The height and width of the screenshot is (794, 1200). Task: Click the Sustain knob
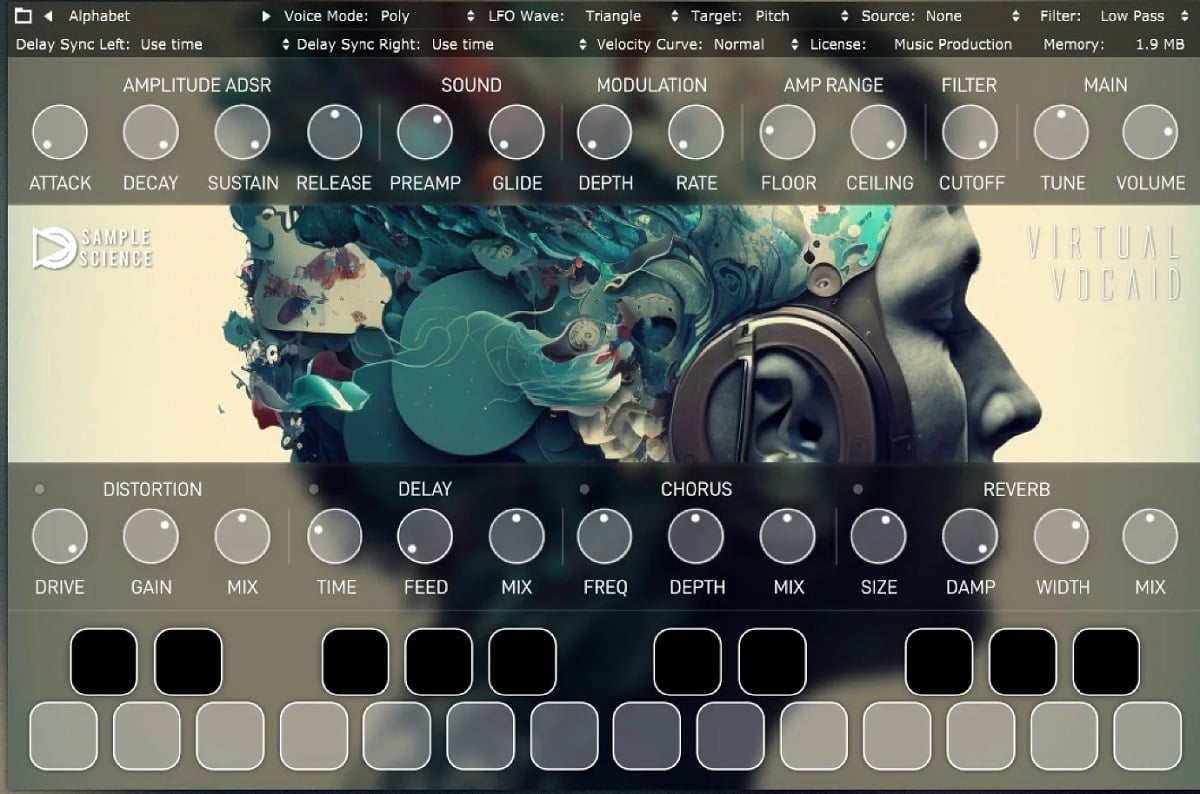(x=243, y=132)
